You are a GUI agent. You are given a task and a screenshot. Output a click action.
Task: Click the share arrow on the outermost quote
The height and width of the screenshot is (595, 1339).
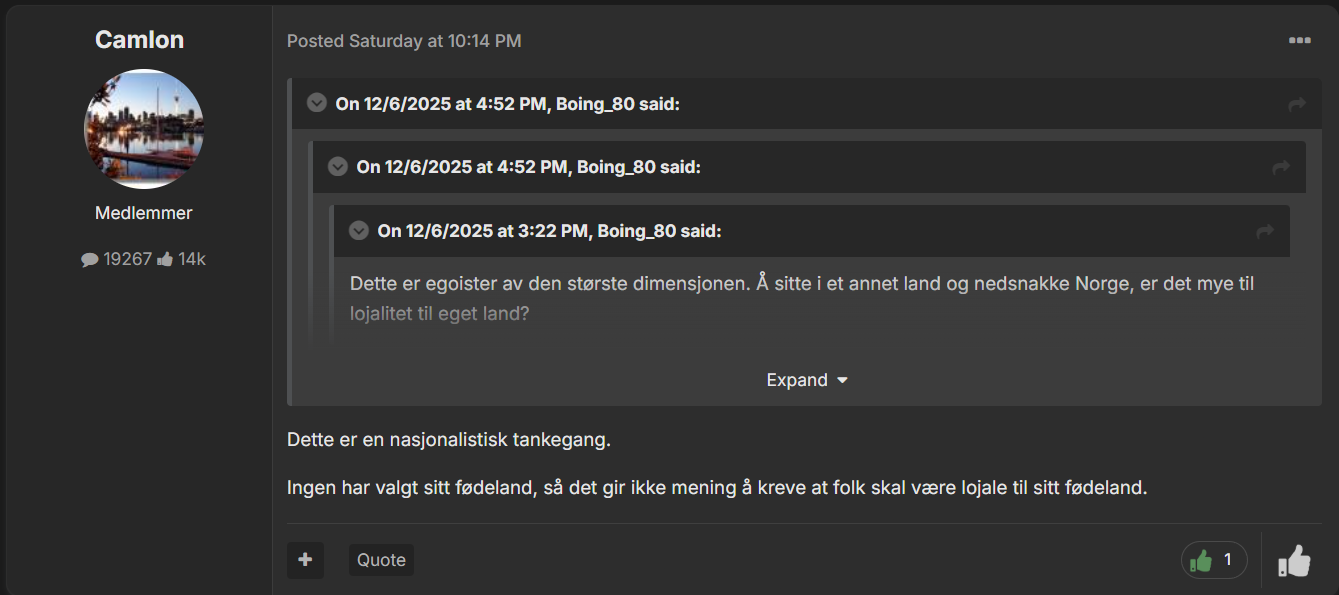coord(1297,104)
